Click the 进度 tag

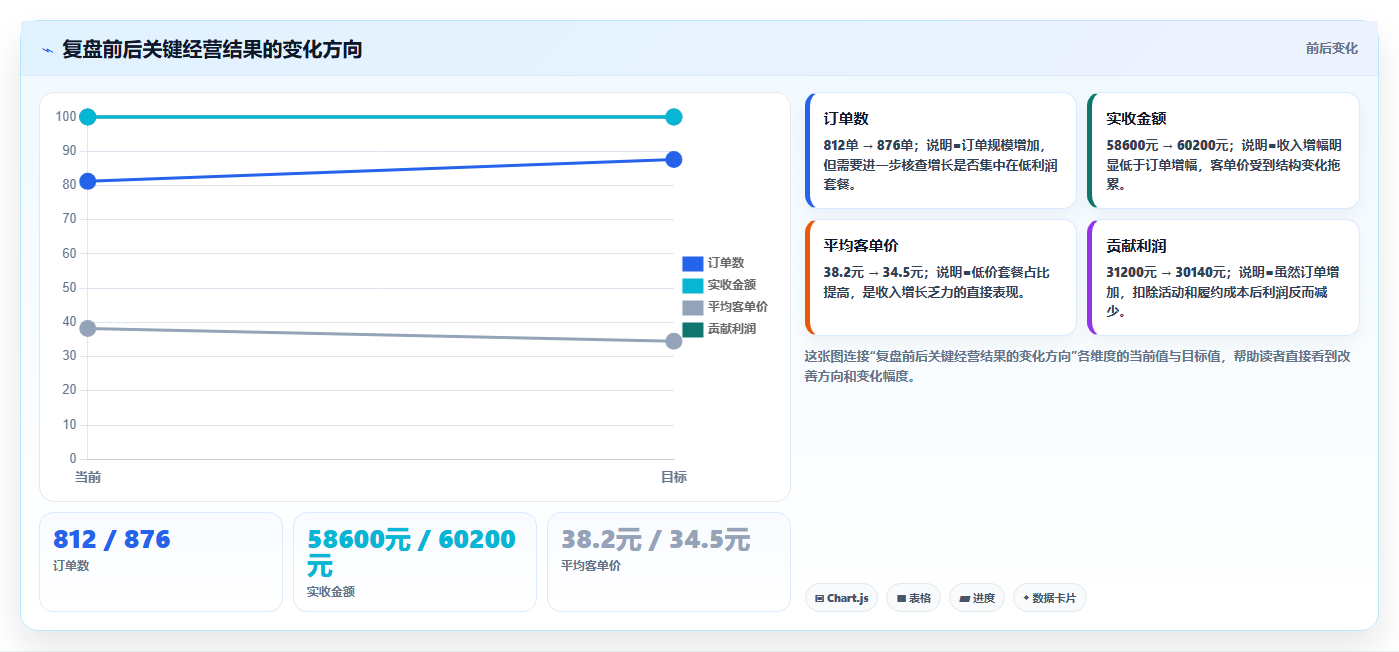pyautogui.click(x=977, y=598)
